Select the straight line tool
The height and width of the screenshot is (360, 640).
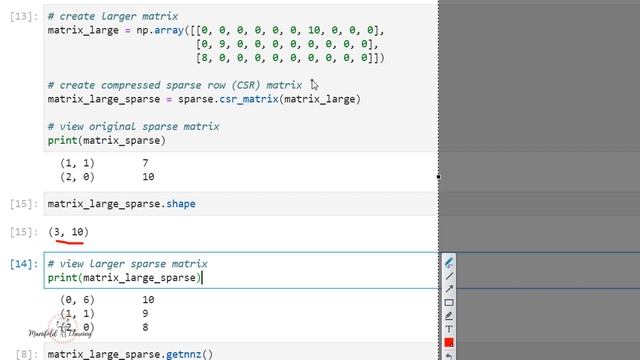coord(449,276)
